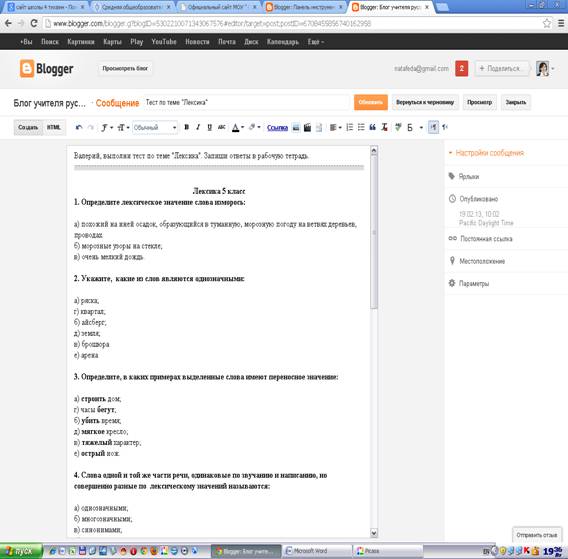
Task: Insert jump break icon
Action: click(319, 128)
